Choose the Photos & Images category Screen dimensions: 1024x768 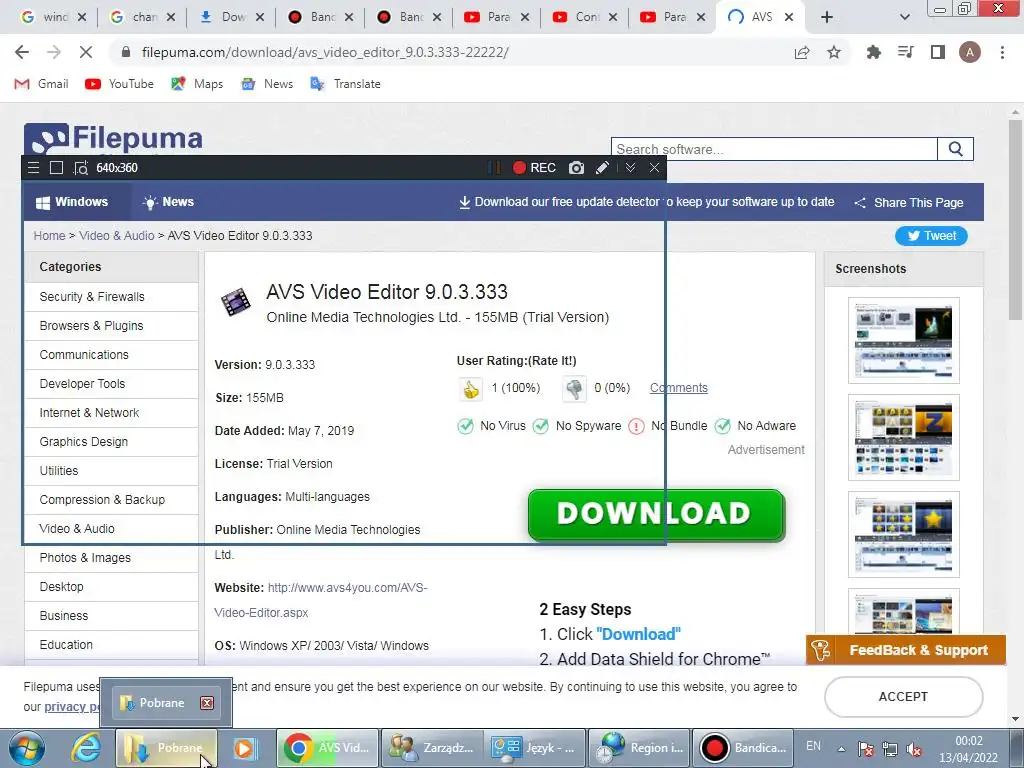pos(111,558)
